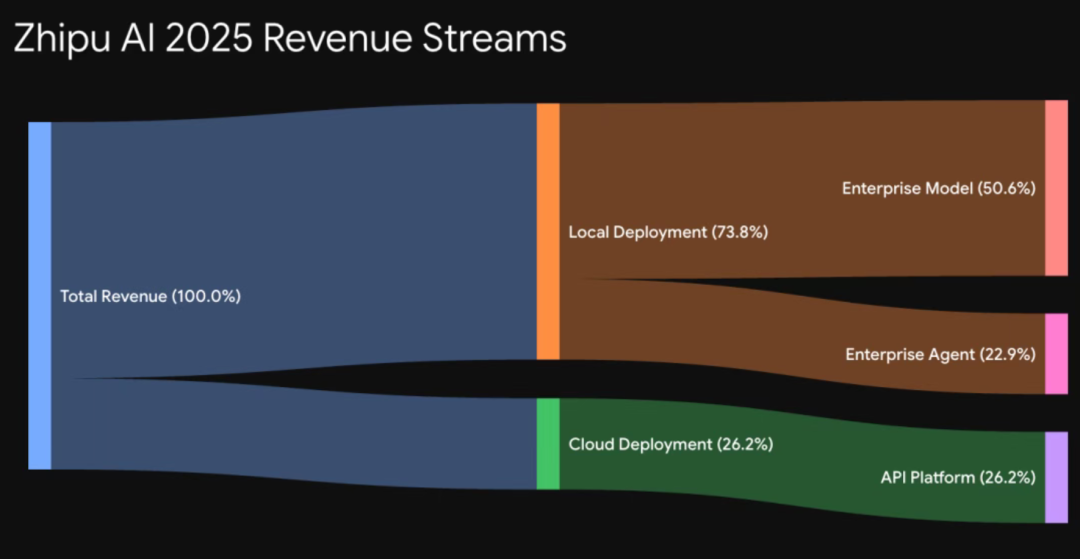Click the 'Cloud Deployment (26.2%)' label
Screen dimensions: 1080x559
point(671,445)
